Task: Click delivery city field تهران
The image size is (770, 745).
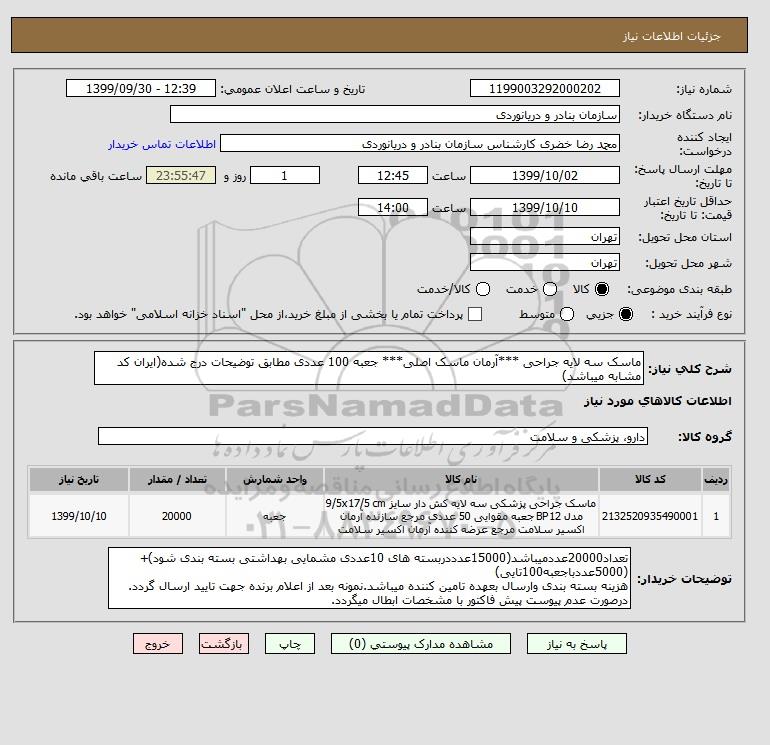Action: [545, 263]
